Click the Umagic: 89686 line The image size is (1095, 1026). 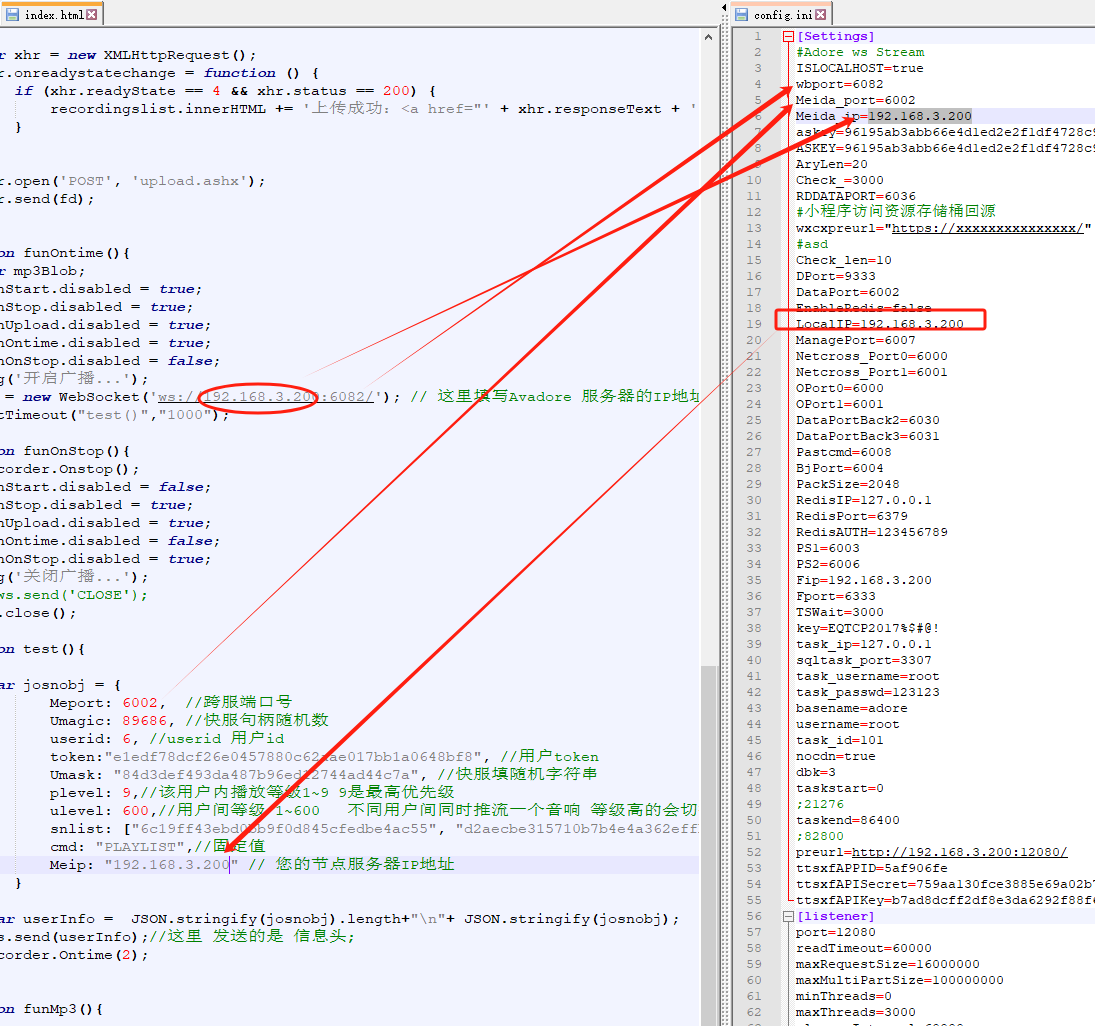189,721
